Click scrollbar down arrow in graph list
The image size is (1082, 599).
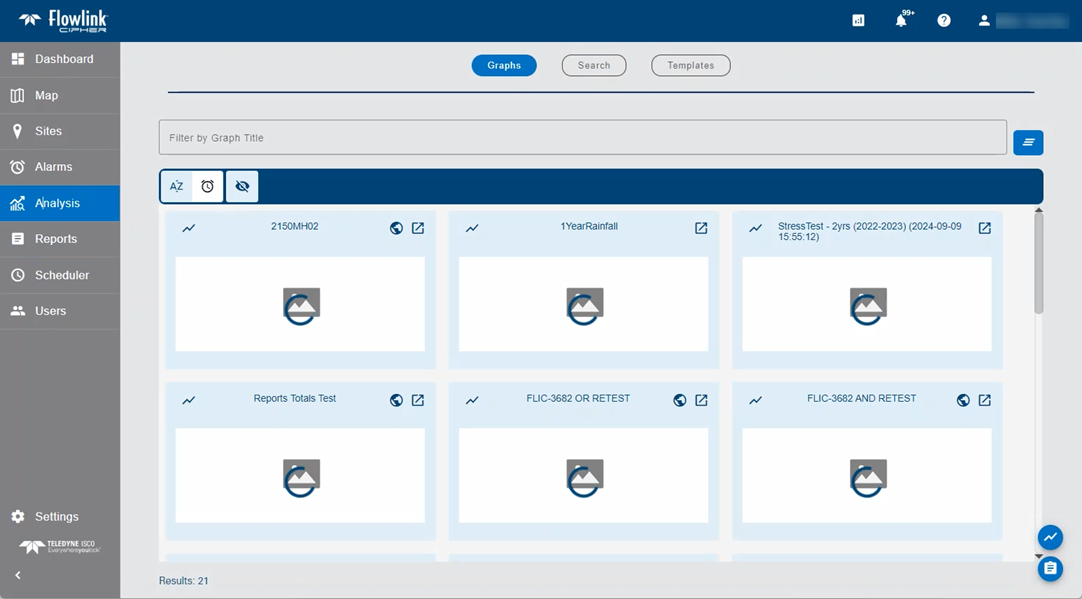pyautogui.click(x=1039, y=556)
